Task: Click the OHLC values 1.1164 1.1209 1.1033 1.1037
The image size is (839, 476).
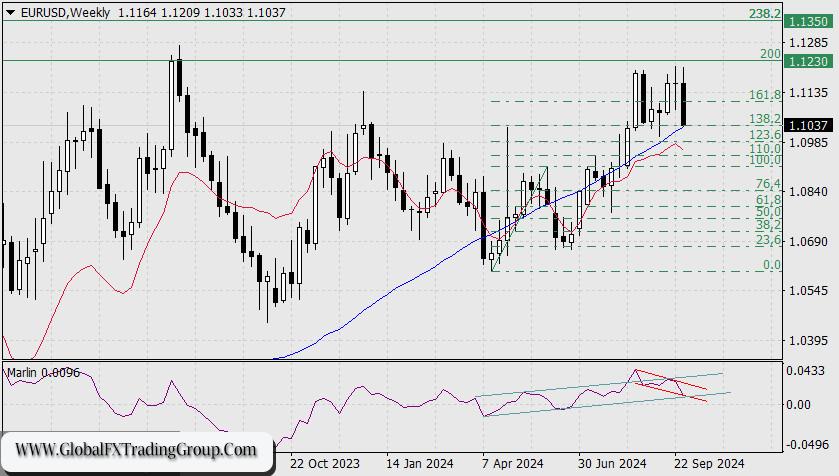Action: (202, 12)
